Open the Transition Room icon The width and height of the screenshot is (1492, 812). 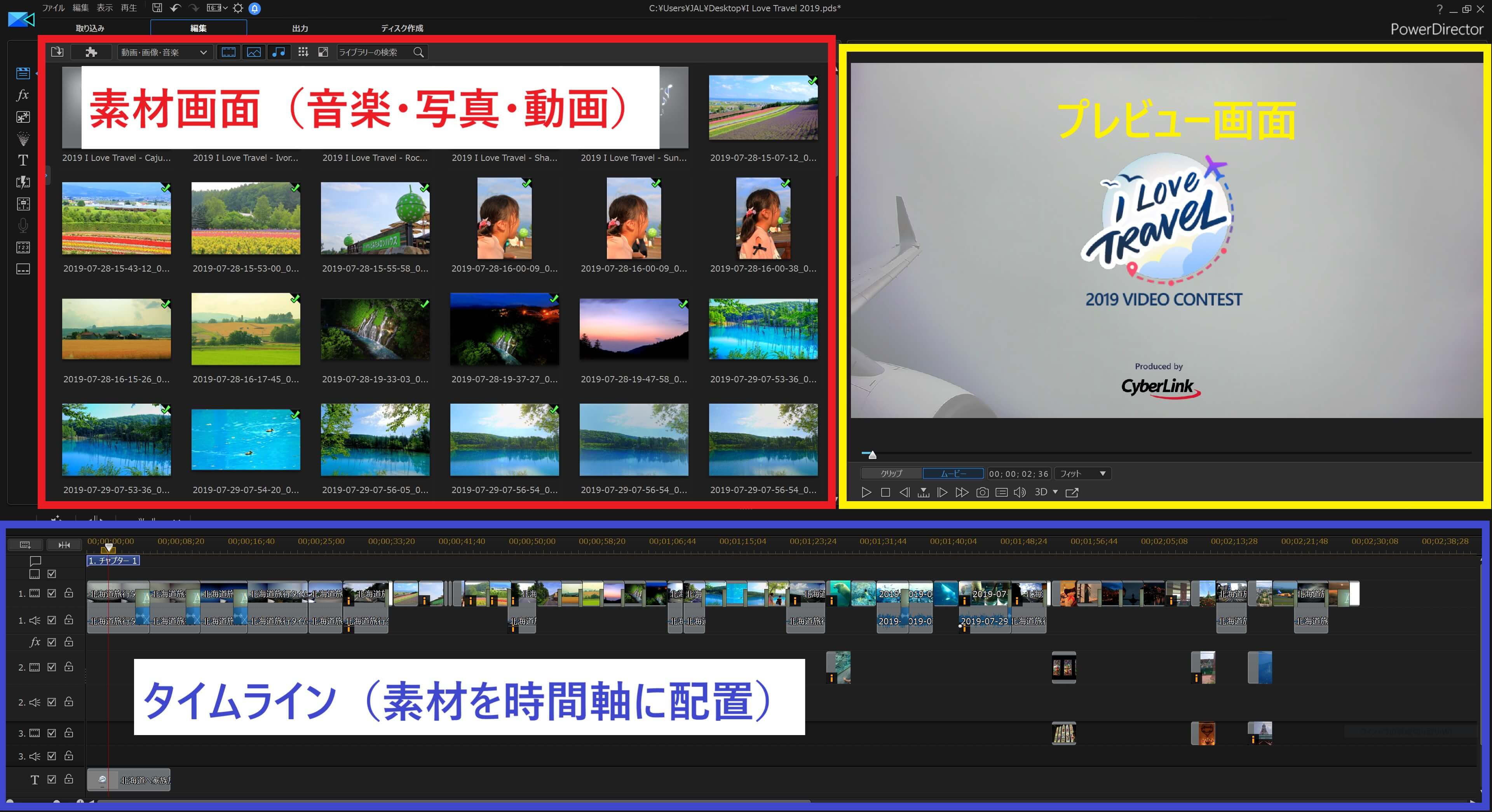pyautogui.click(x=23, y=182)
